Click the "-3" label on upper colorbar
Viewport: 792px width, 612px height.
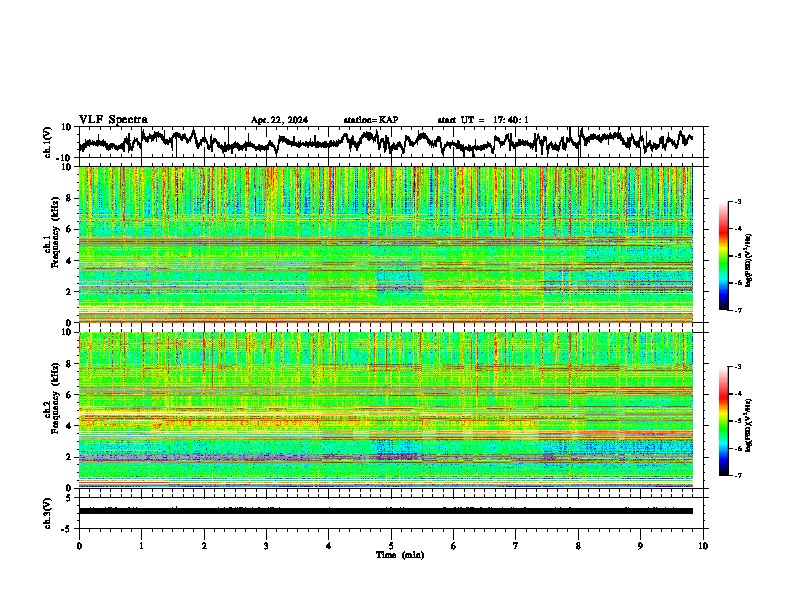point(737,201)
